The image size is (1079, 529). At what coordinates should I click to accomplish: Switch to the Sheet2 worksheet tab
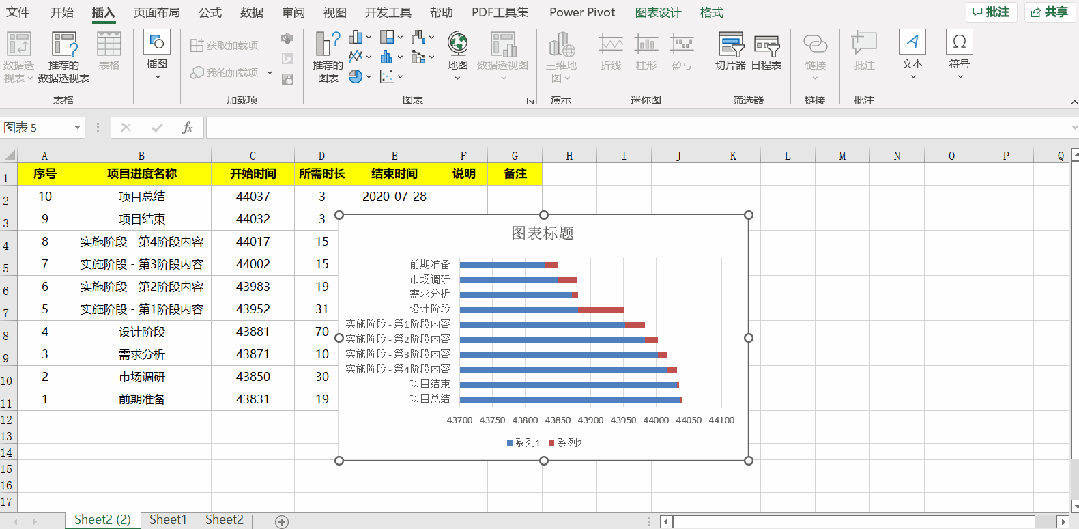tap(224, 520)
